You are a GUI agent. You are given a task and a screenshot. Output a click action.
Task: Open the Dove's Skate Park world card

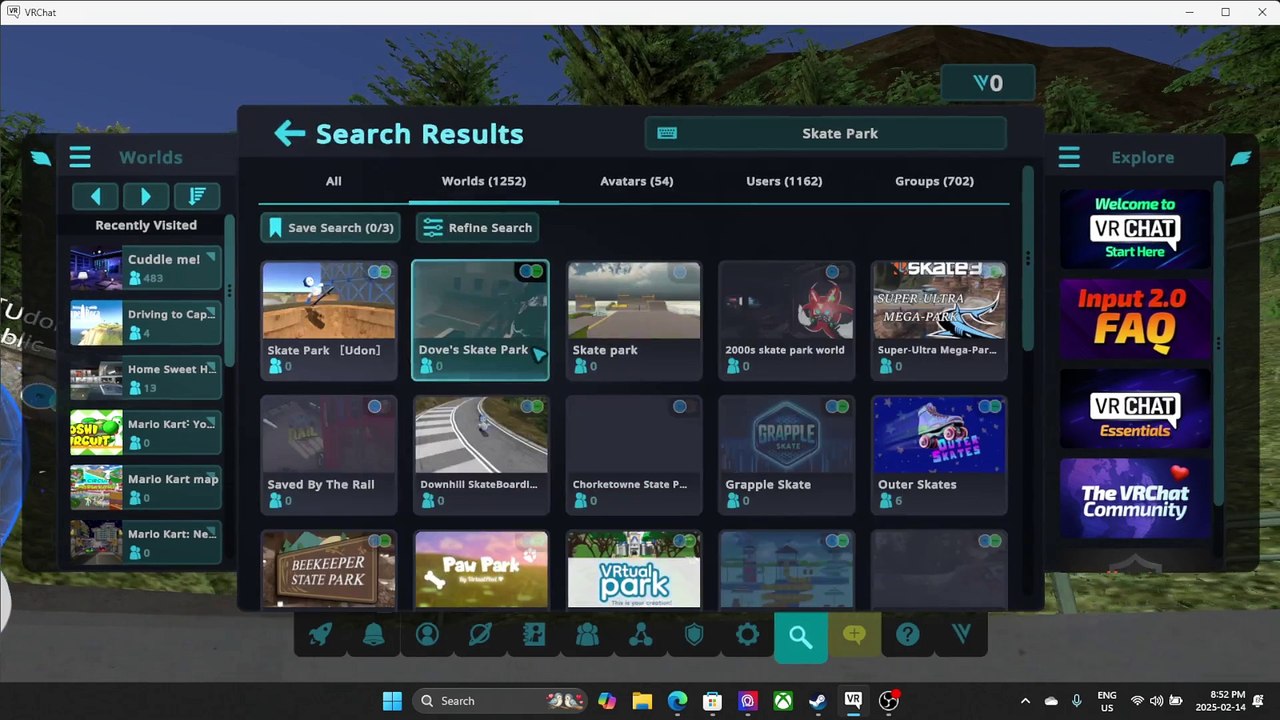click(481, 320)
